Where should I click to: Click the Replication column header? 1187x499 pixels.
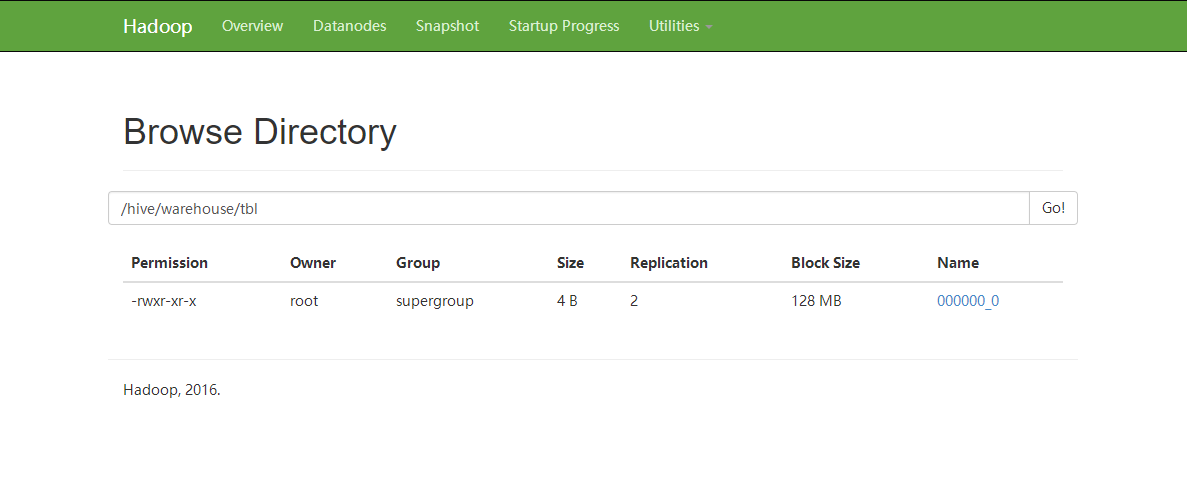pyautogui.click(x=668, y=263)
